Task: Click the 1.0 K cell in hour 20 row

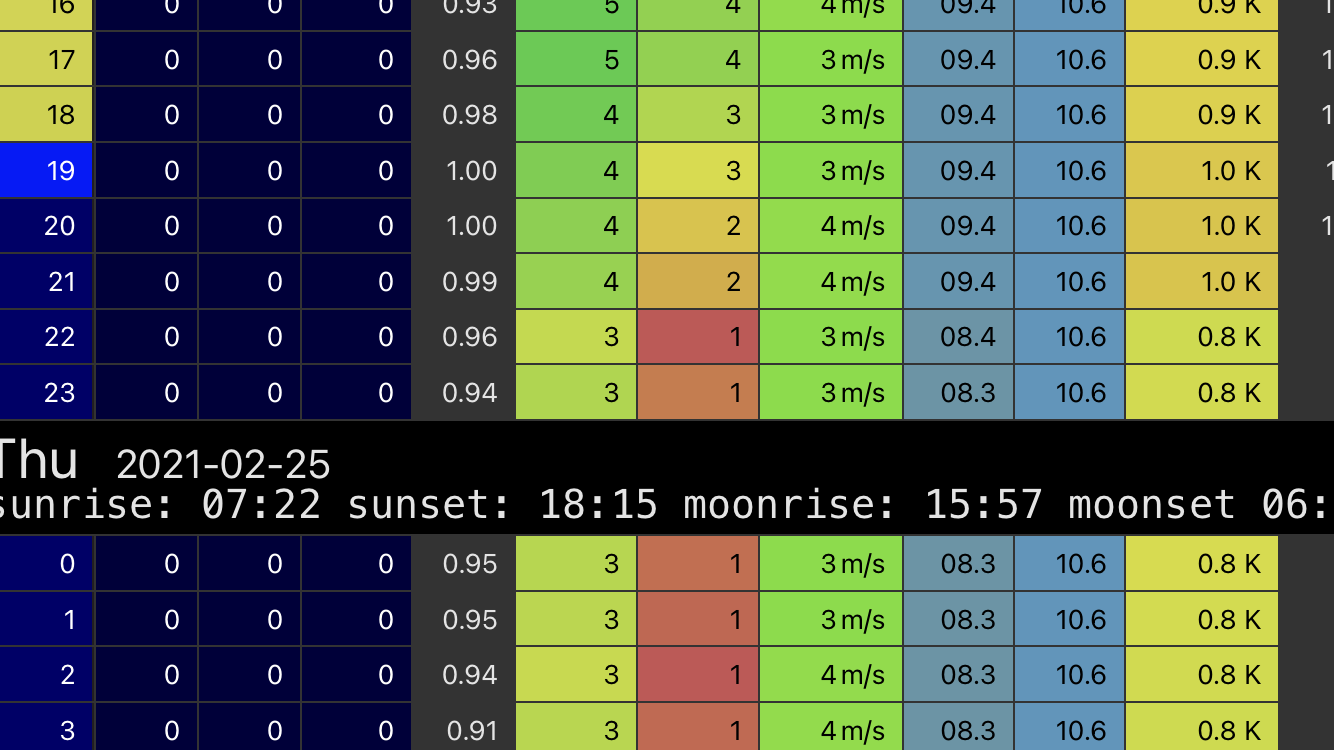Action: pos(1201,226)
